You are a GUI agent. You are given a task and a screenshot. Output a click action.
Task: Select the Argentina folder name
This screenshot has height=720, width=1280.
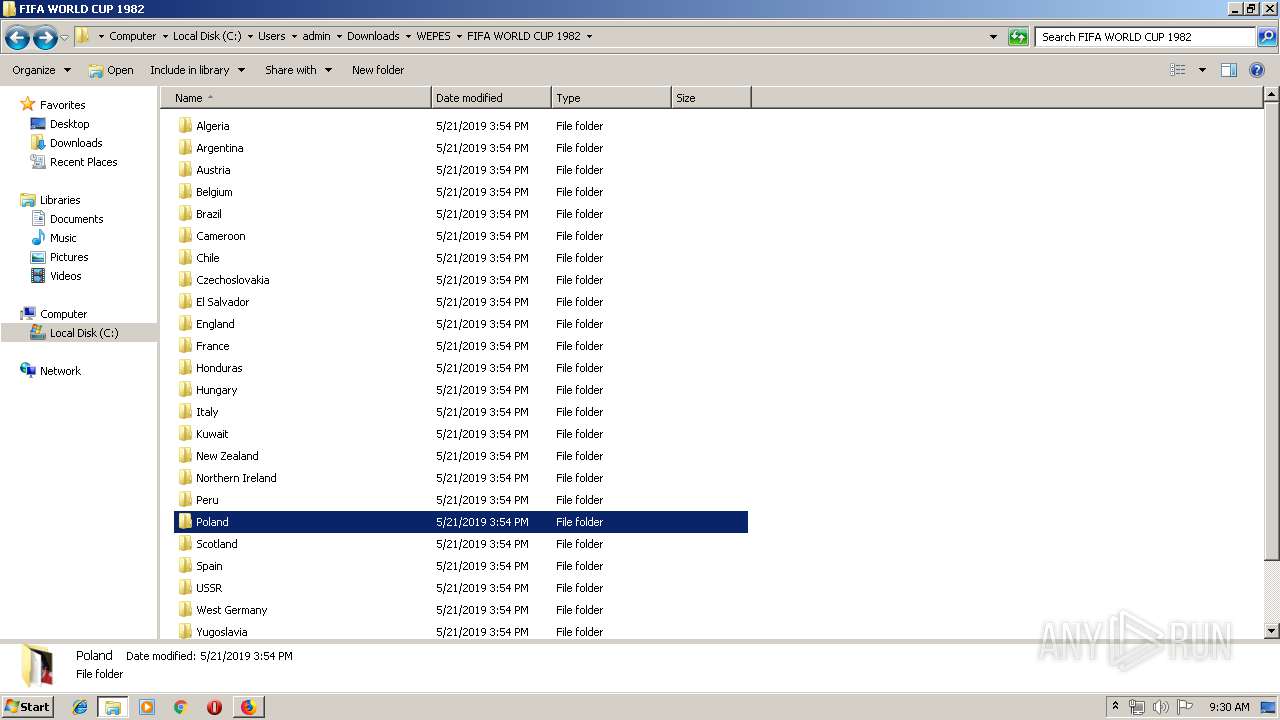(x=220, y=148)
